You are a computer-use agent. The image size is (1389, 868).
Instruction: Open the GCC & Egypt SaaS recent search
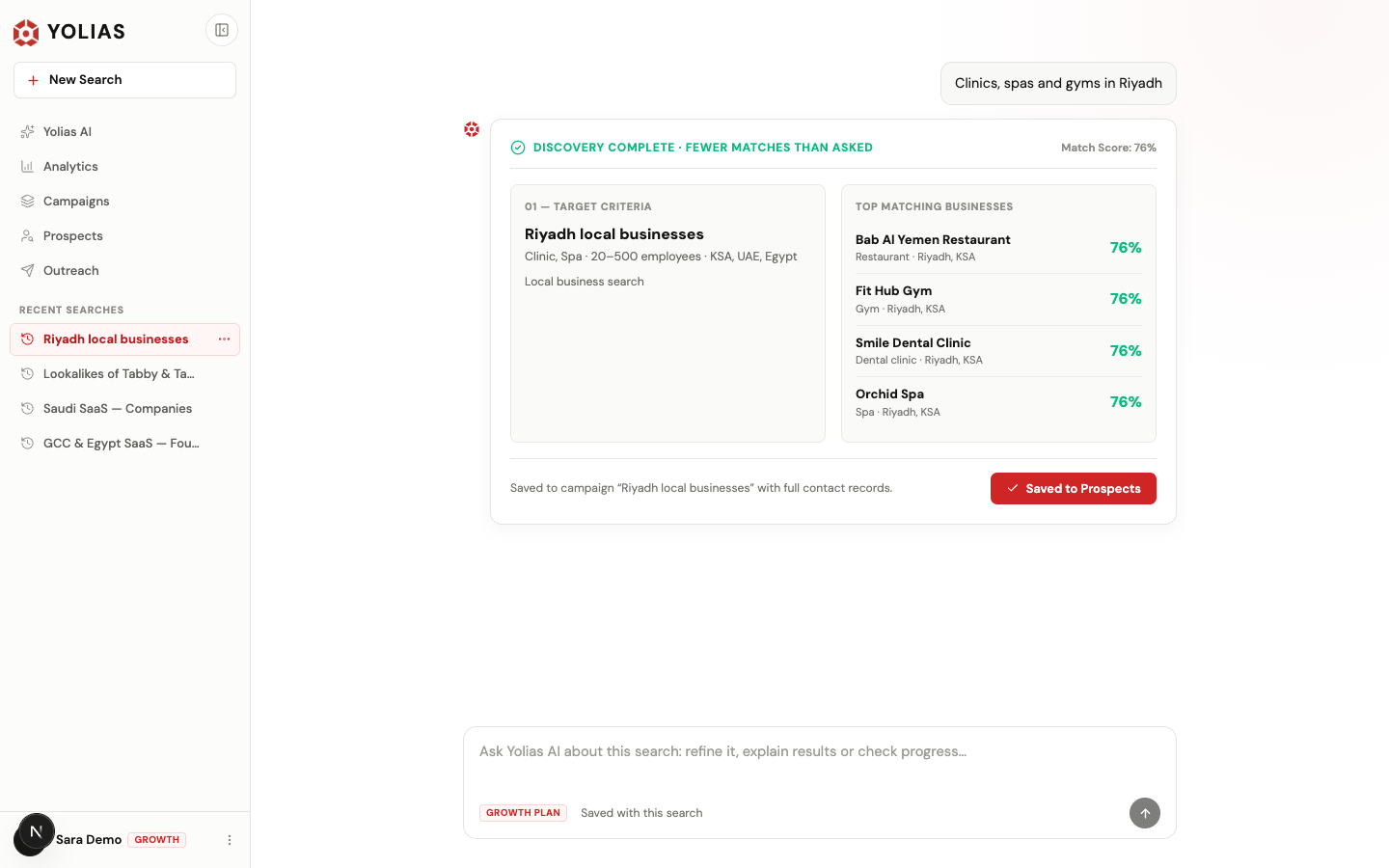(124, 444)
